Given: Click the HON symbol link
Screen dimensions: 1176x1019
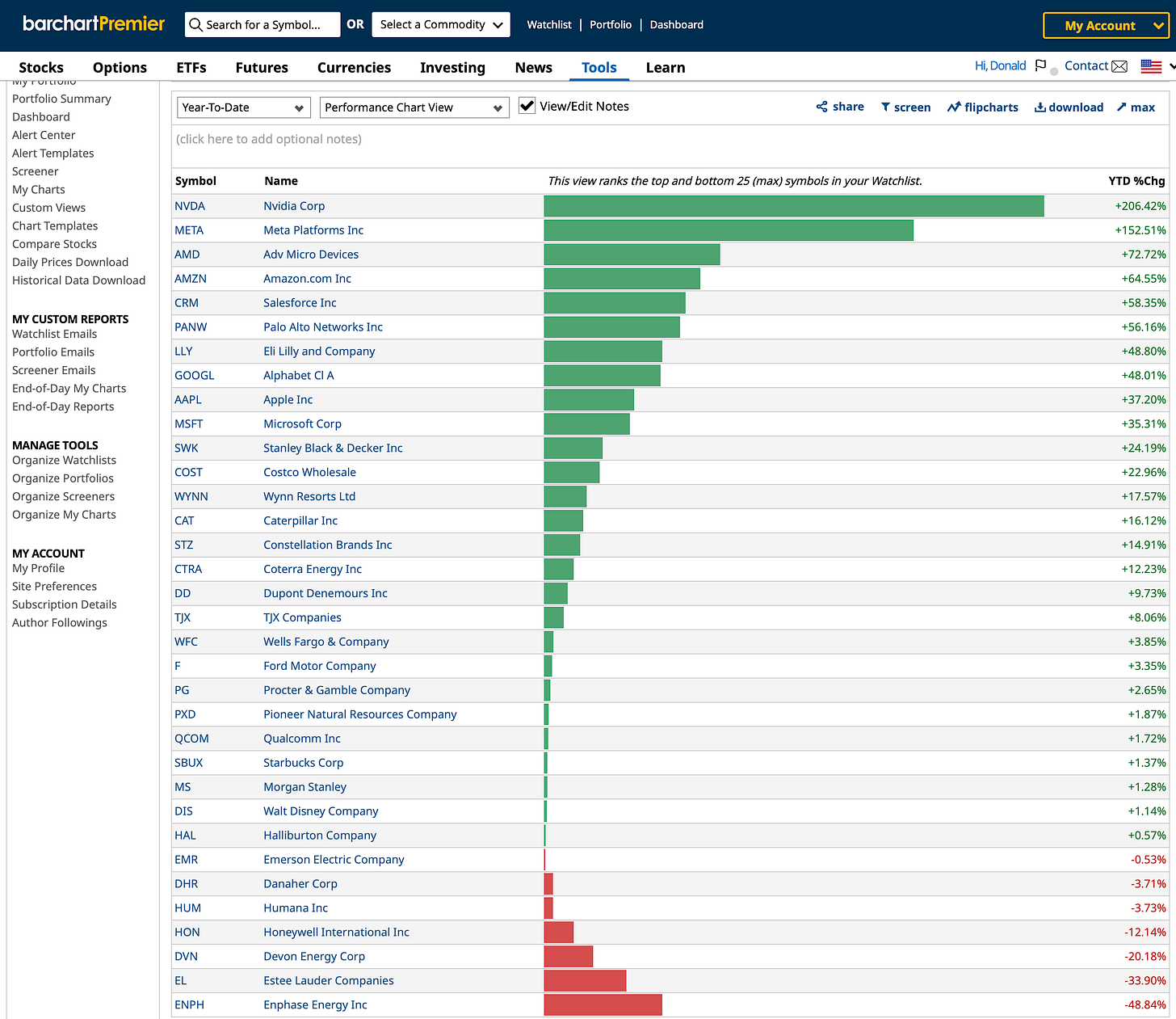Looking at the screenshot, I should pos(187,933).
